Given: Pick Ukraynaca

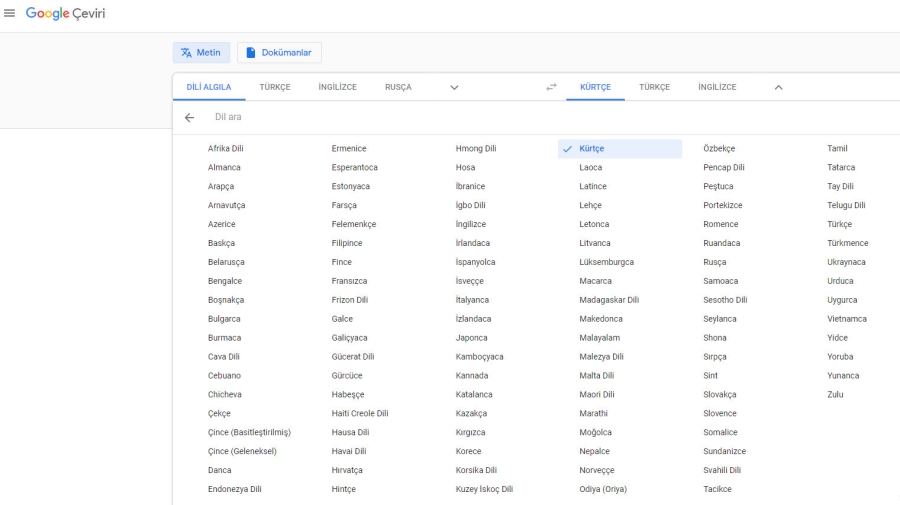Looking at the screenshot, I should point(847,262).
